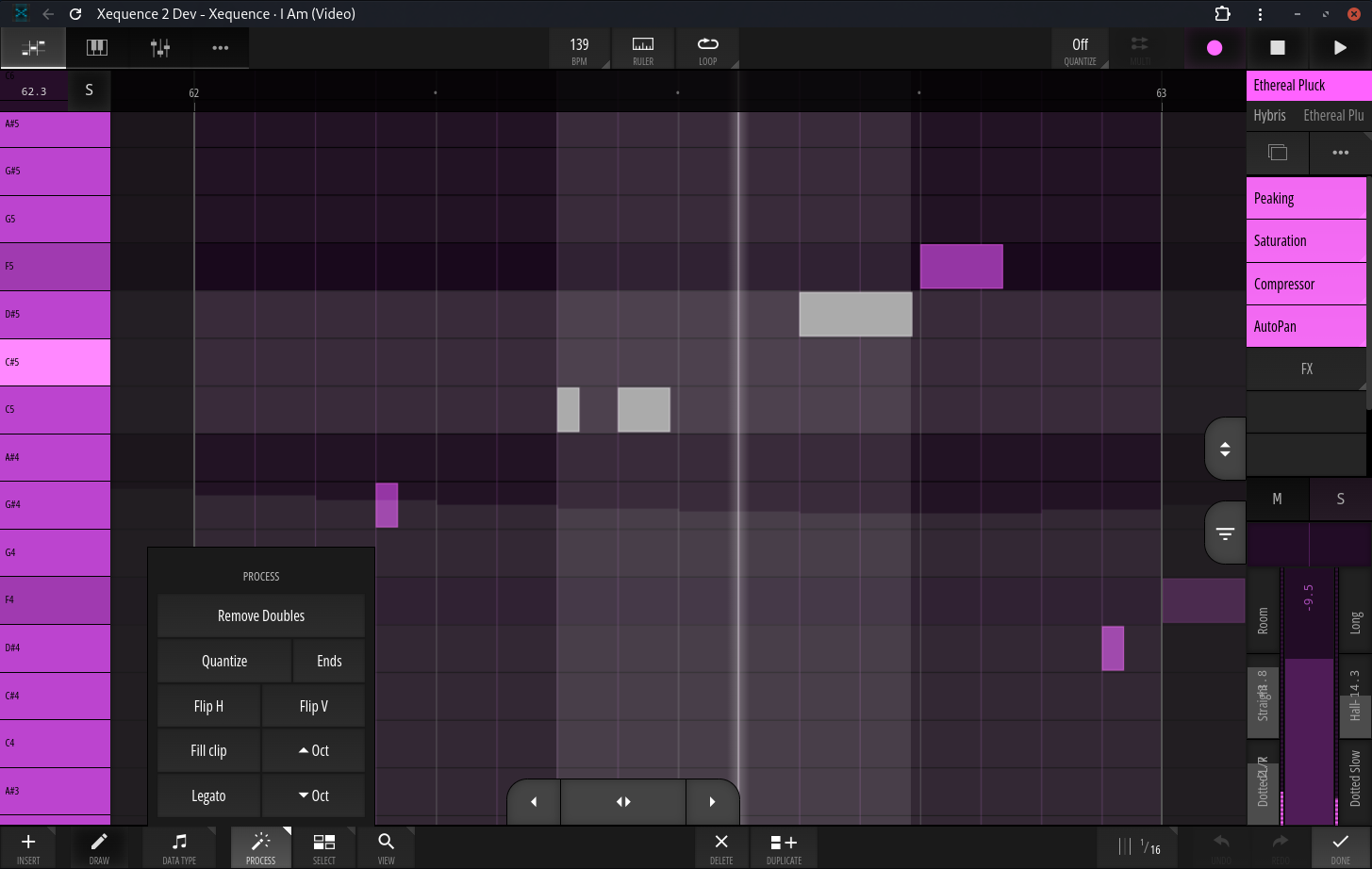The height and width of the screenshot is (869, 1372).
Task: Solo the track with the mixer S button
Action: click(1340, 500)
